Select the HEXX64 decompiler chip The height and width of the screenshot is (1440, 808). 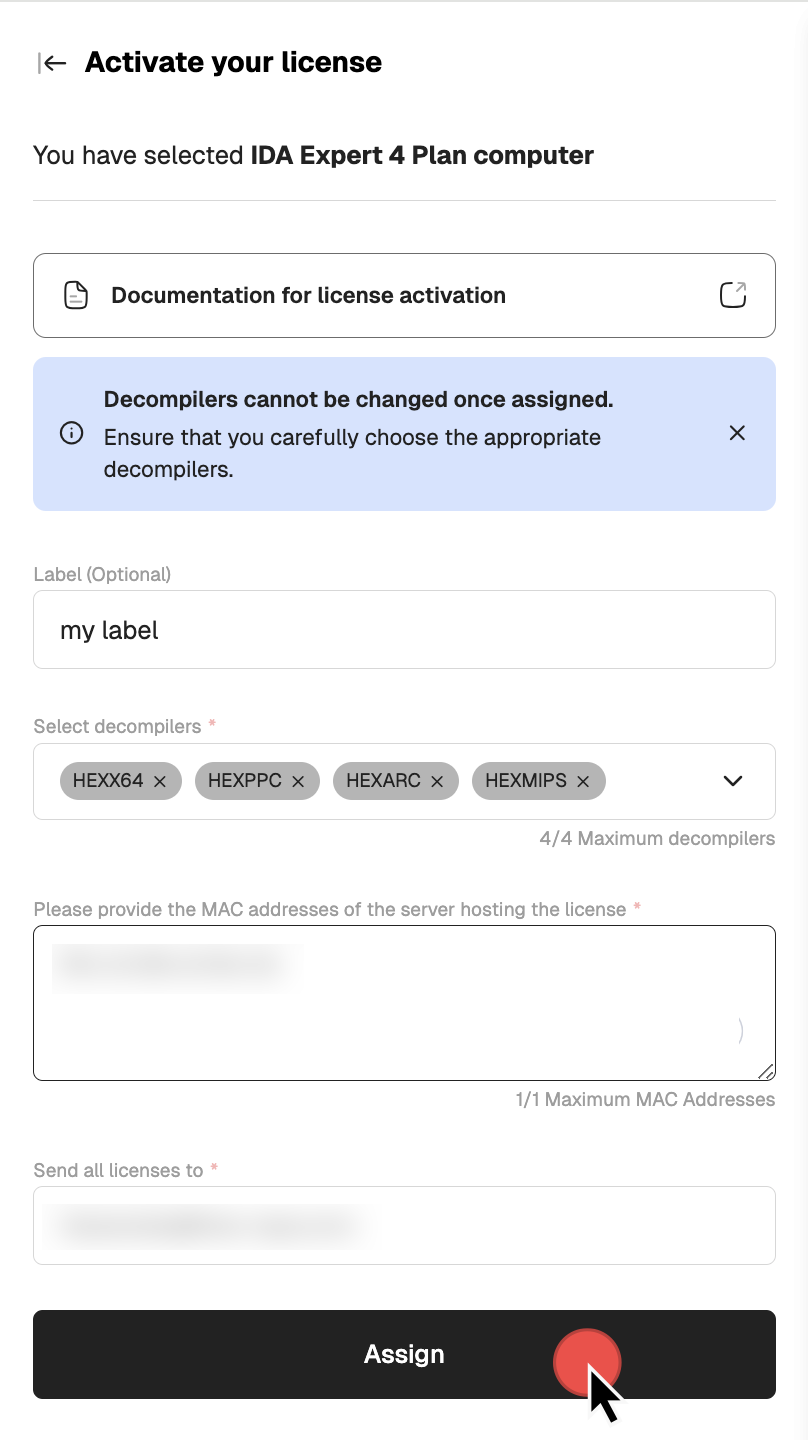pyautogui.click(x=108, y=781)
